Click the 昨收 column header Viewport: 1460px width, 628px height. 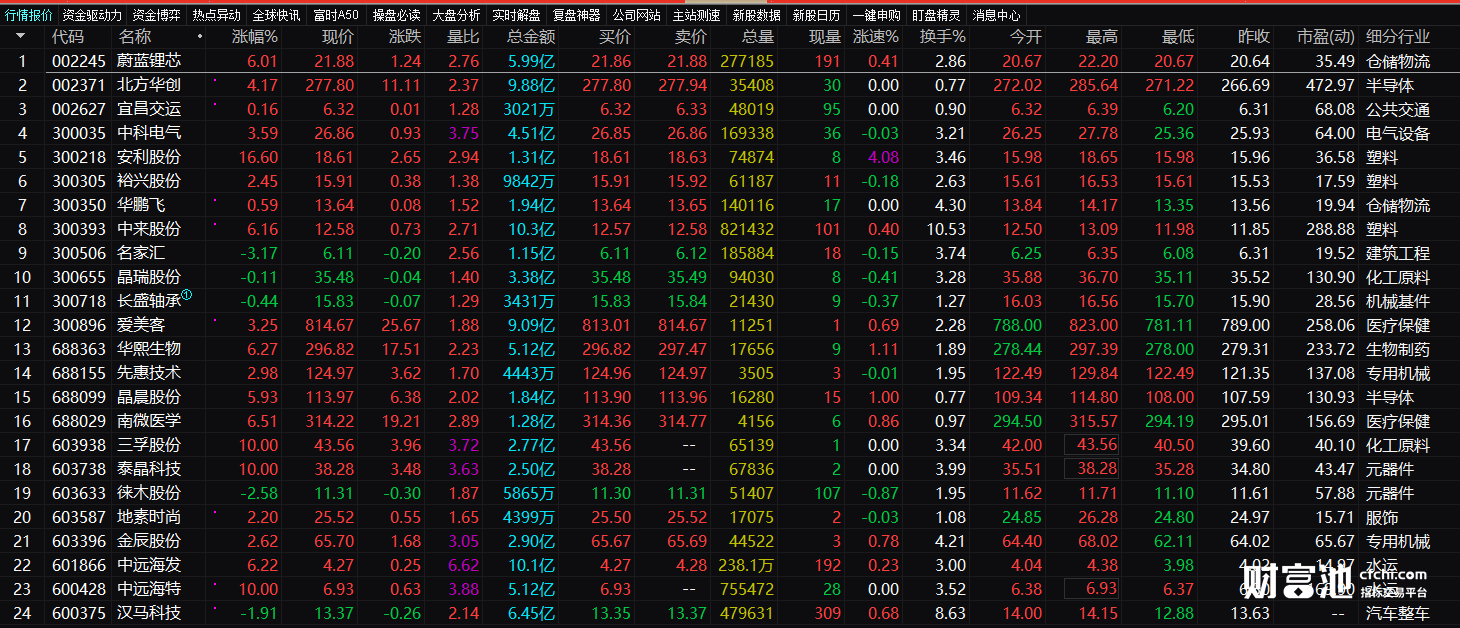pyautogui.click(x=1254, y=37)
